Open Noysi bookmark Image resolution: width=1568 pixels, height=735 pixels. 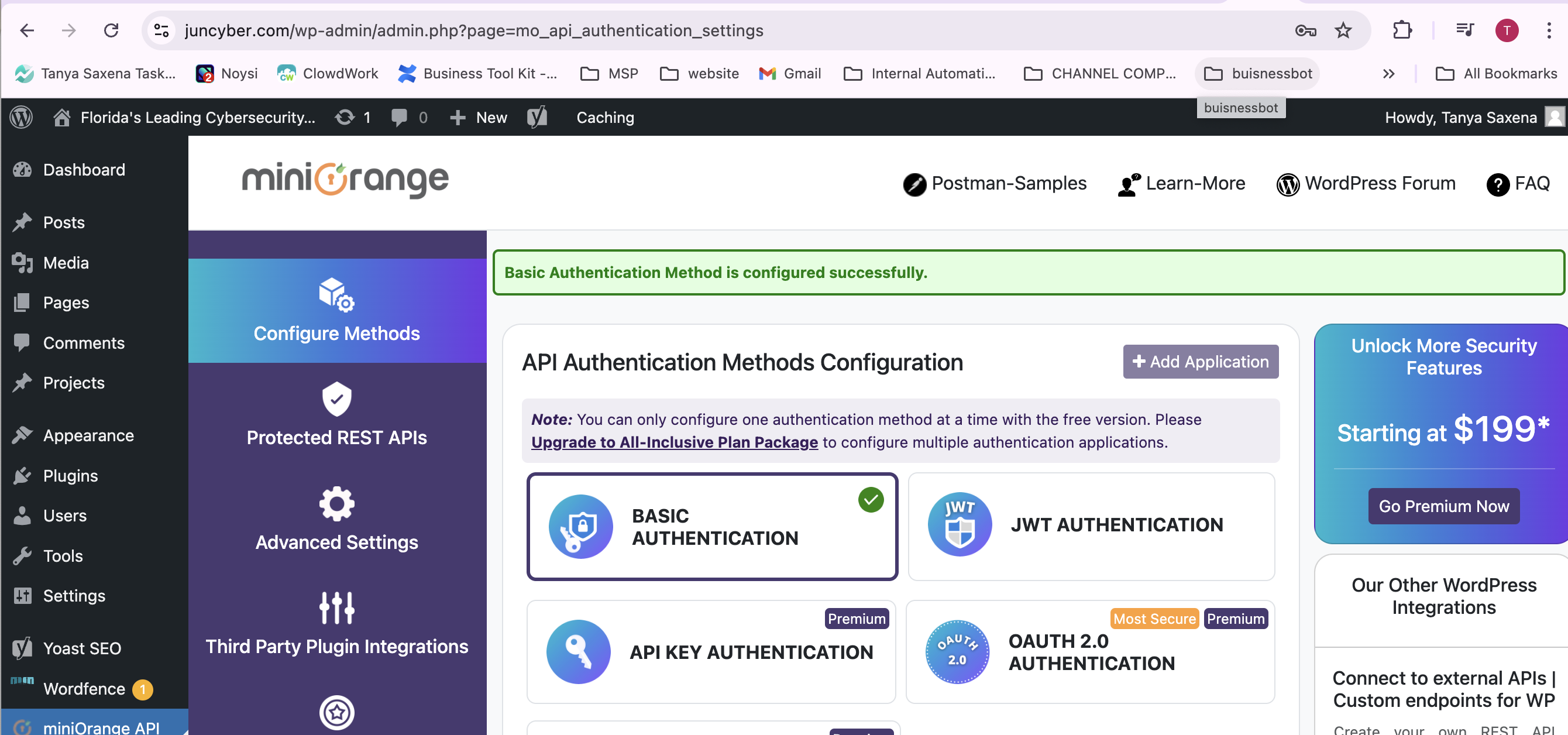pyautogui.click(x=226, y=74)
